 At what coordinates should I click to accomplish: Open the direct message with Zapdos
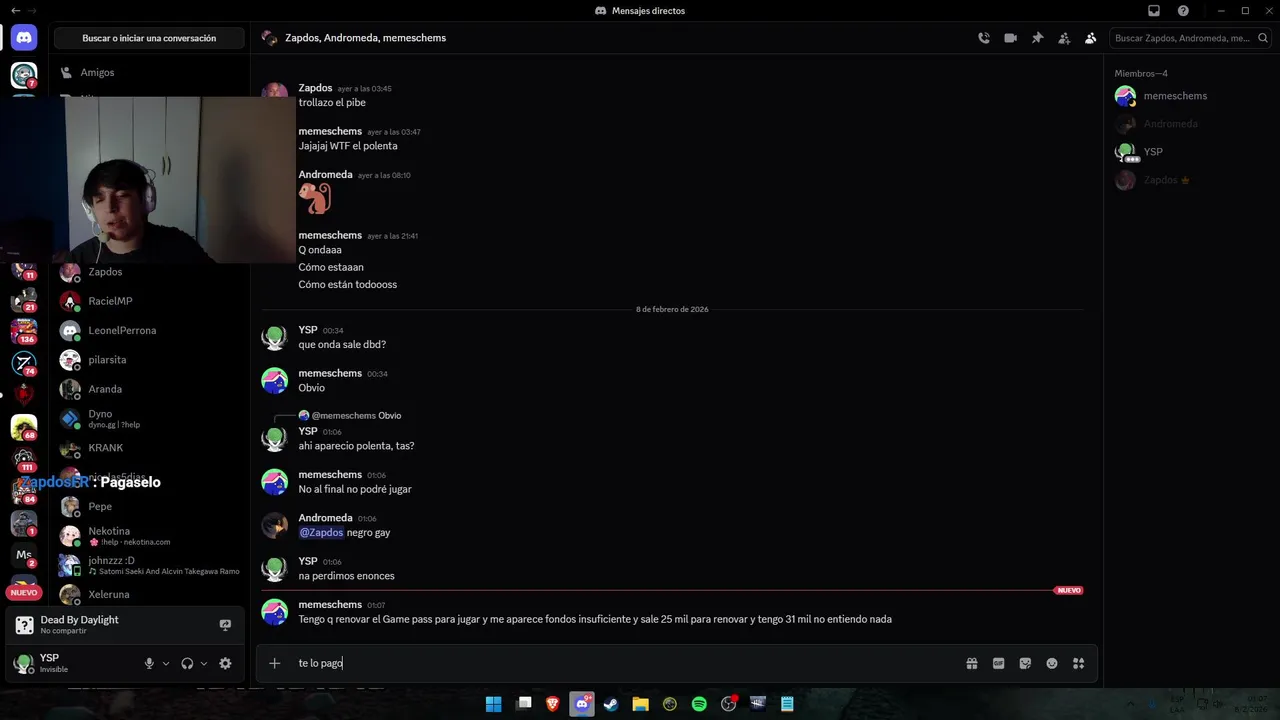(150, 272)
